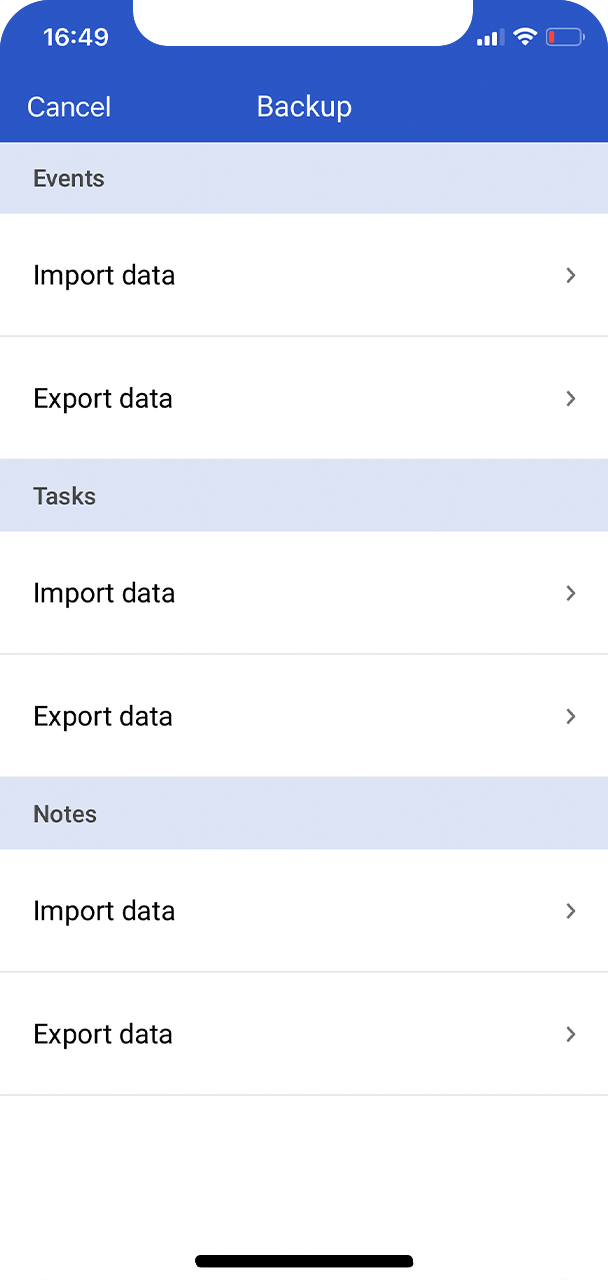Click the Backup screen title

click(x=304, y=107)
